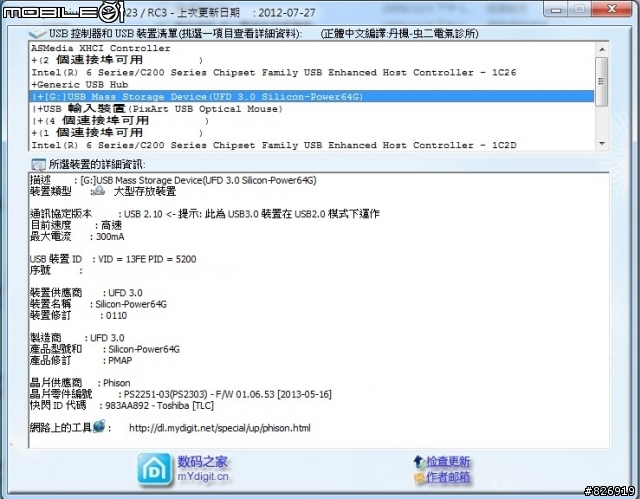Screen dimensions: 640x499
Task: Click the envelope email icon
Action: 419,477
